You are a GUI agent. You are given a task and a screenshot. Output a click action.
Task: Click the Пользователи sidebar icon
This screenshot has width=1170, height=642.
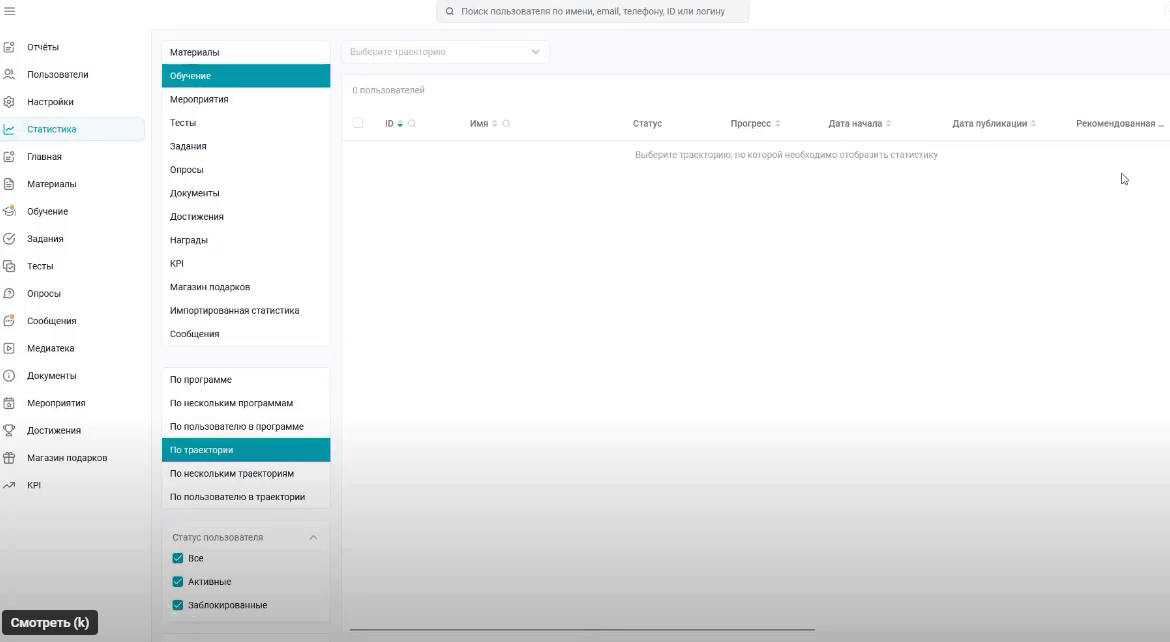[x=9, y=75]
